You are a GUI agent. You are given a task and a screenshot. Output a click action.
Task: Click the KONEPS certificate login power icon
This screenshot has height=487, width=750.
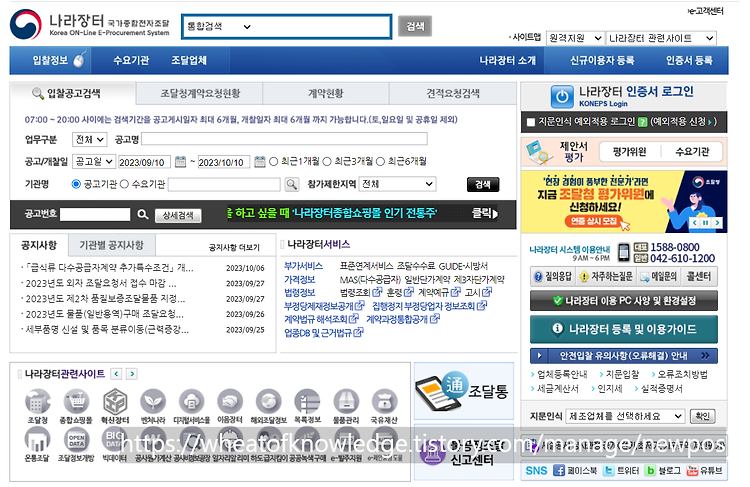[x=562, y=97]
